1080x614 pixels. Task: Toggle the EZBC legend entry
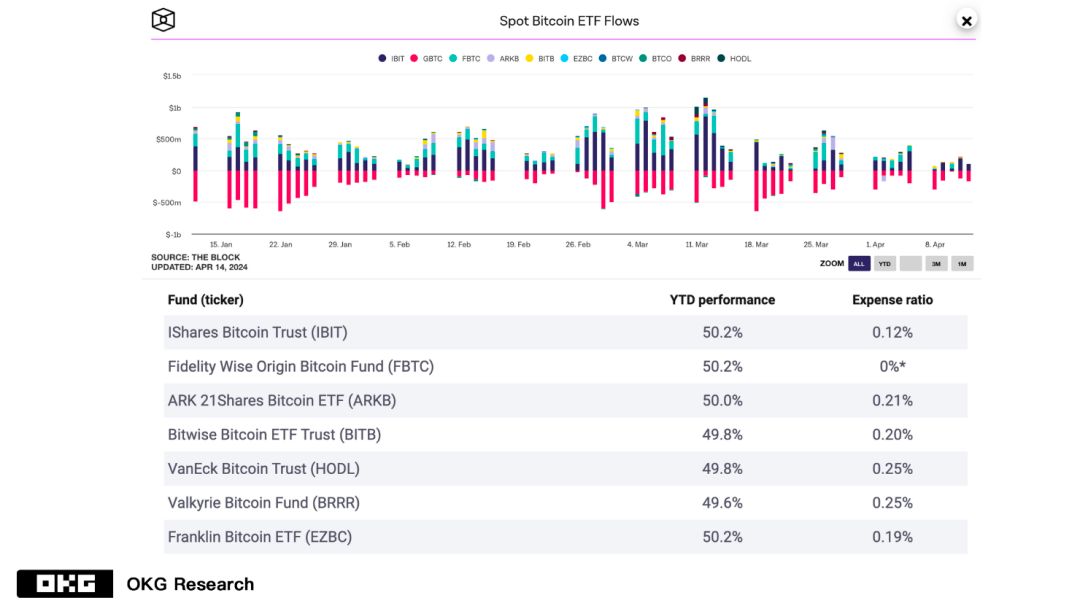[x=577, y=59]
